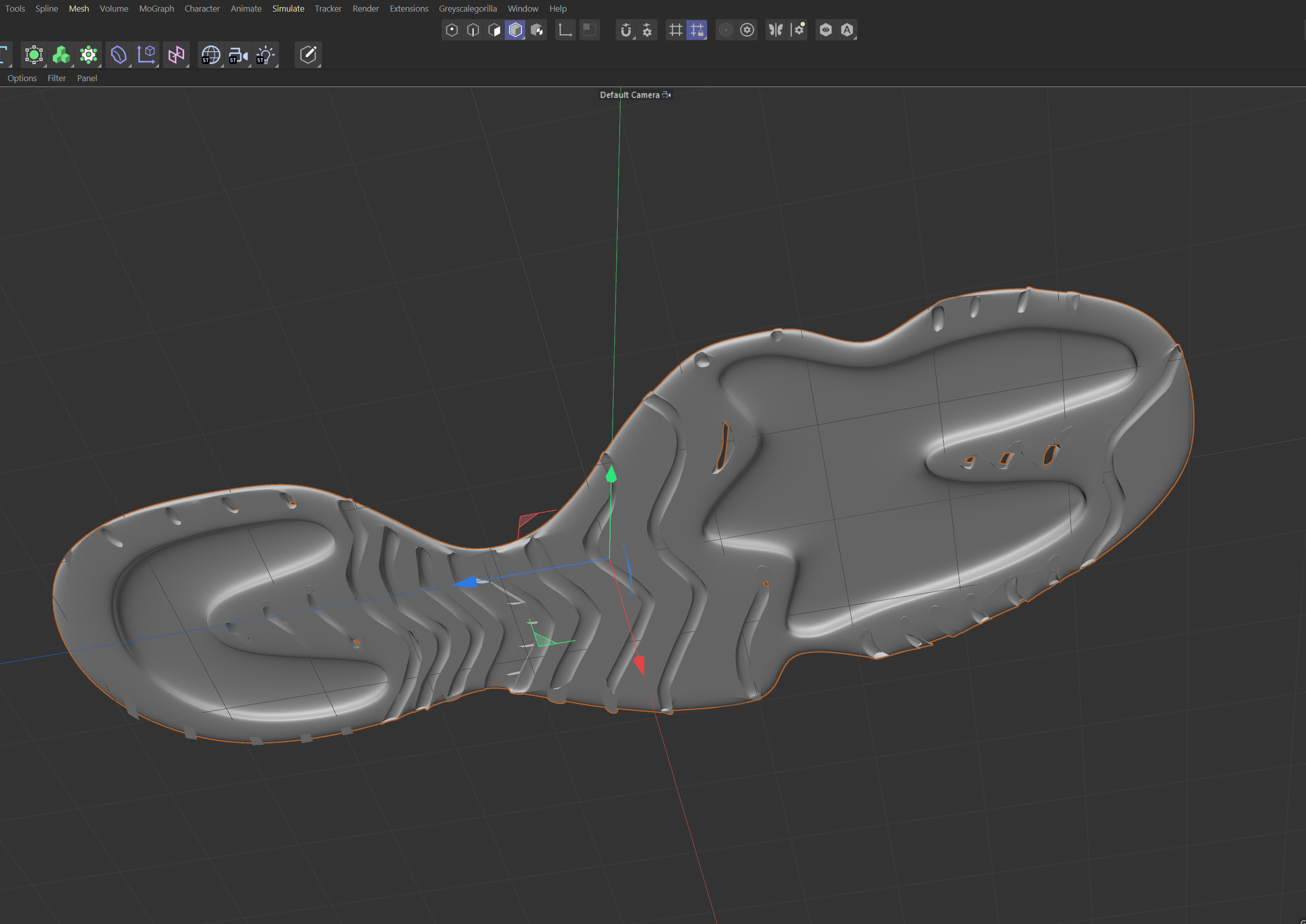Toggle the locked workplane grid icon

(x=697, y=30)
